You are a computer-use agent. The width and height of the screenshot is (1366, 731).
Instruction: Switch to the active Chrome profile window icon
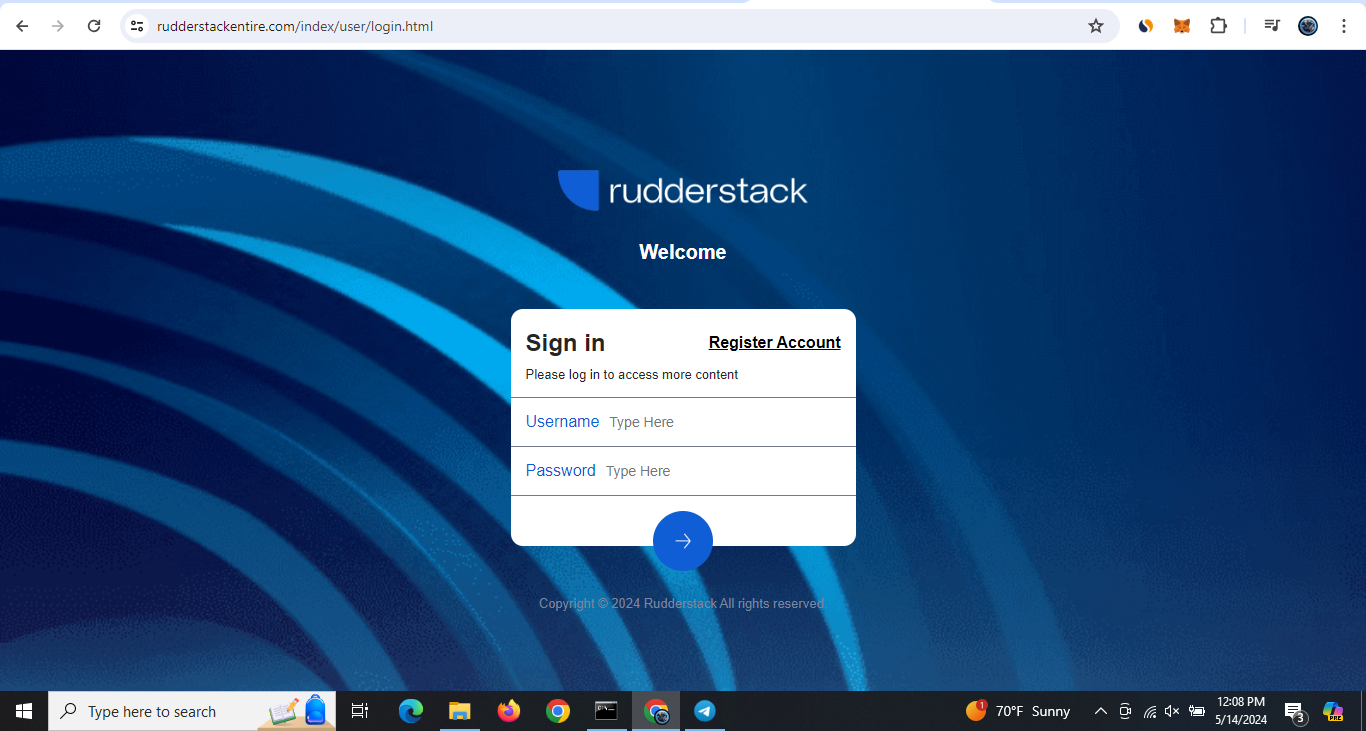(656, 711)
